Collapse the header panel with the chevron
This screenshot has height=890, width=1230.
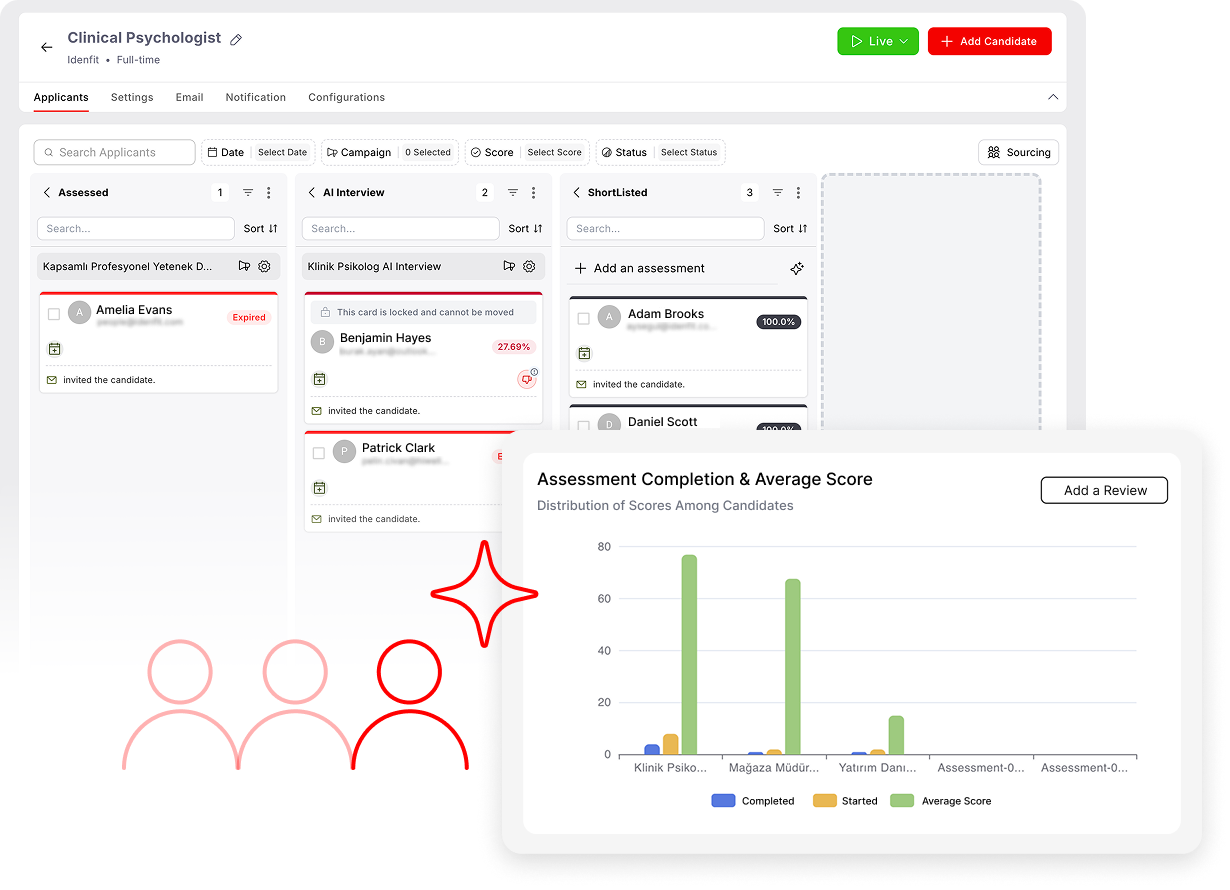coord(1052,97)
